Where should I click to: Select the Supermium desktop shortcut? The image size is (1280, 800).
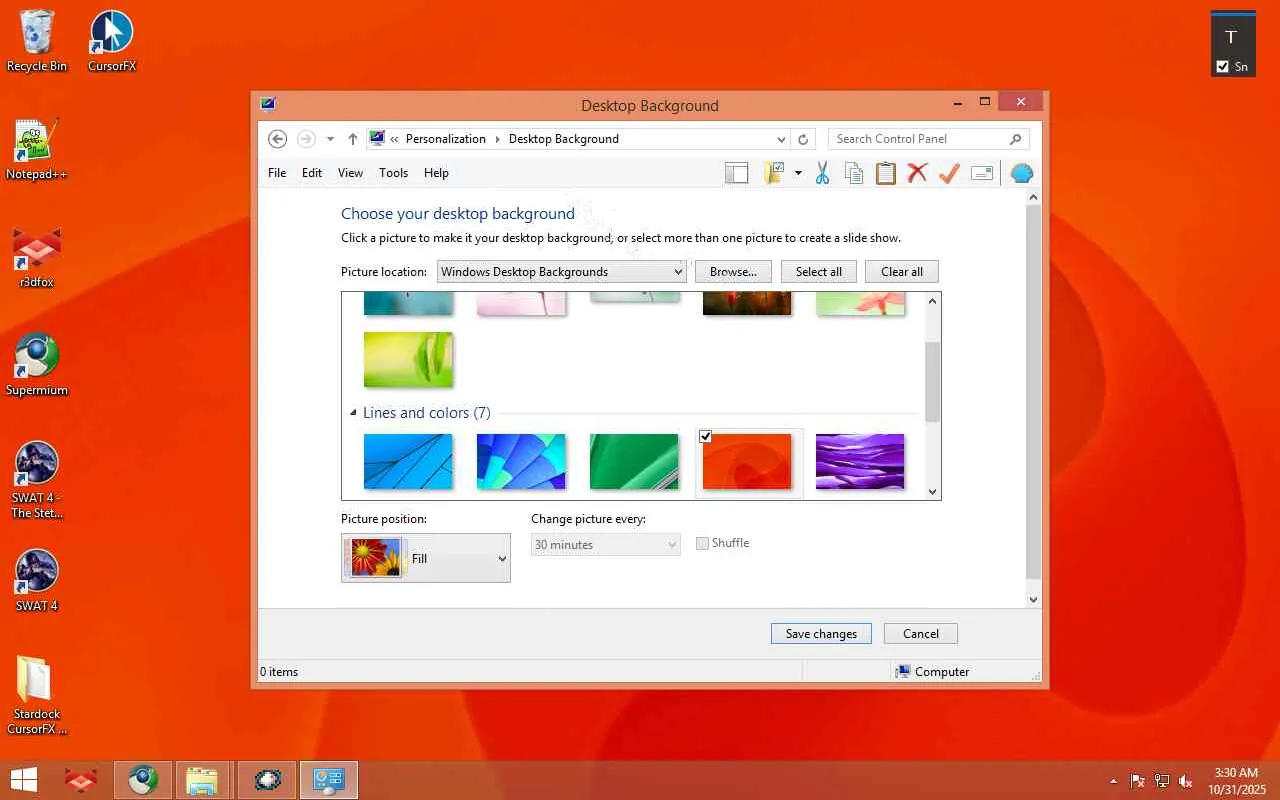[x=37, y=366]
